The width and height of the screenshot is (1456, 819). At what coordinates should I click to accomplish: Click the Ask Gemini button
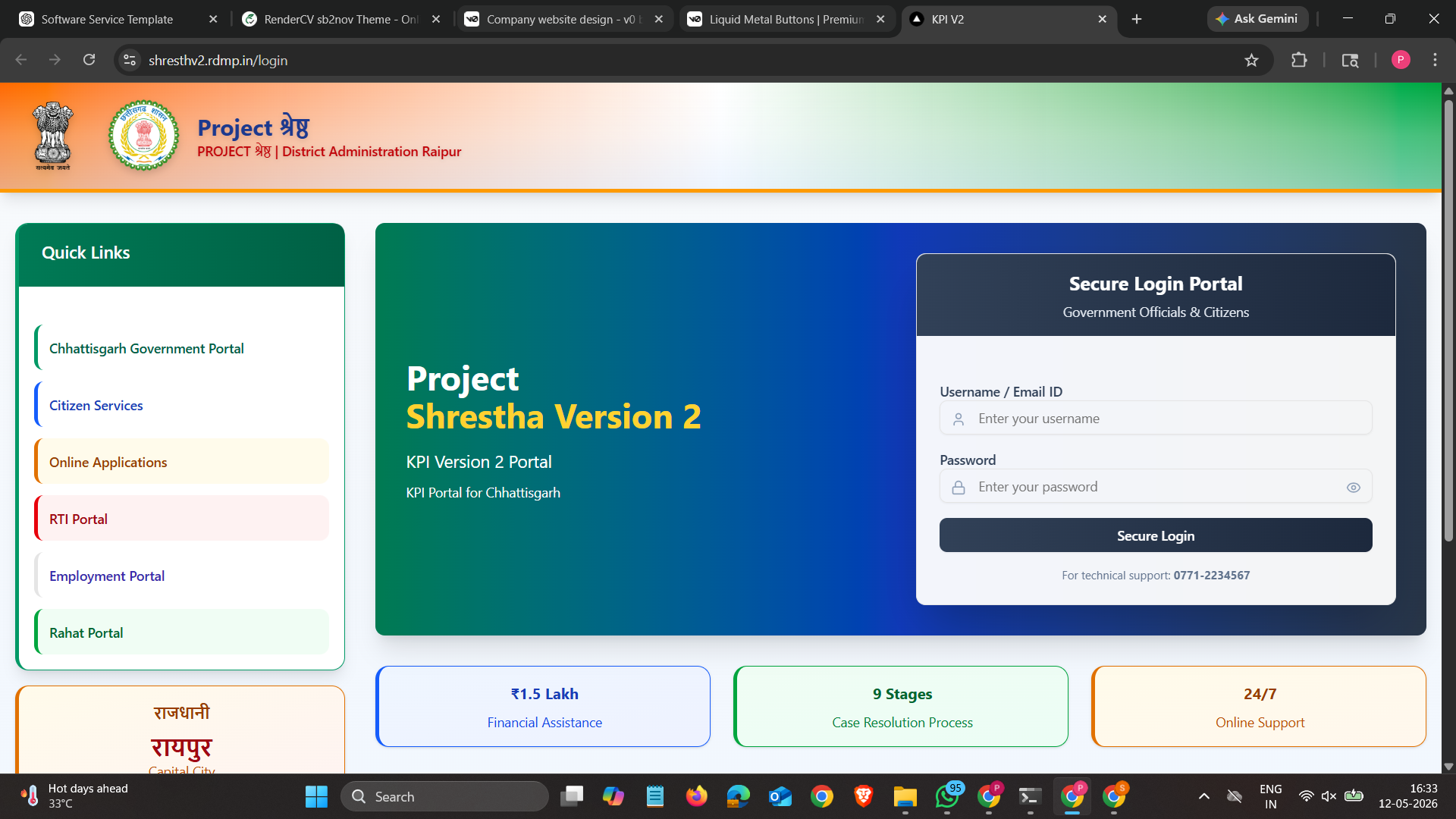click(x=1257, y=19)
